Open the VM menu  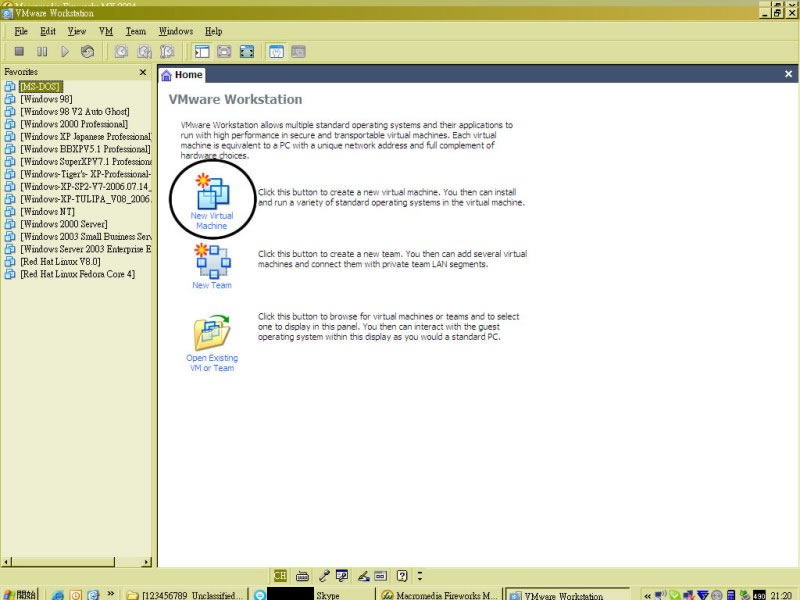pyautogui.click(x=106, y=31)
